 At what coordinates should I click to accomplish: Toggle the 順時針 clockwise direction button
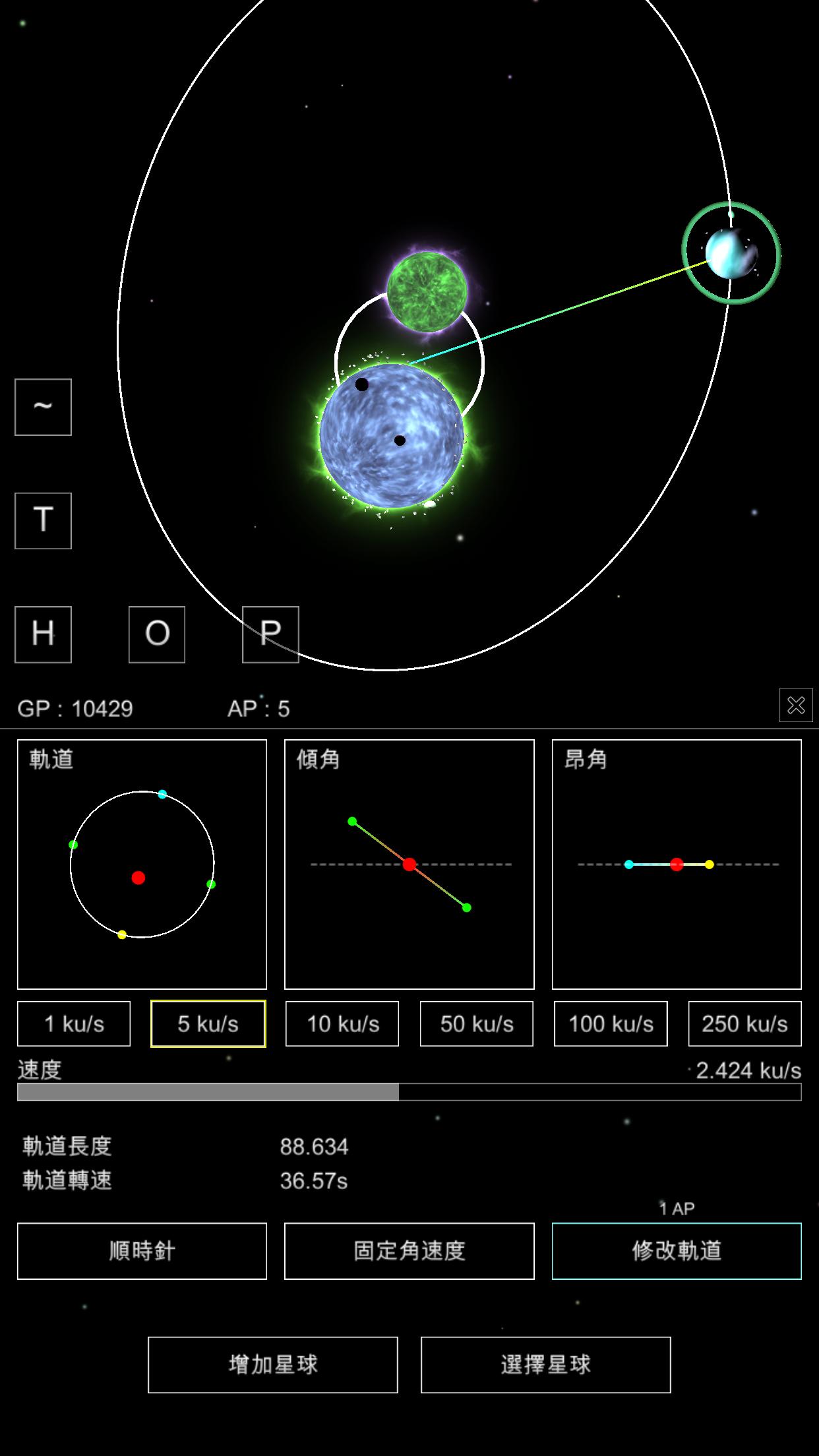tap(142, 1251)
